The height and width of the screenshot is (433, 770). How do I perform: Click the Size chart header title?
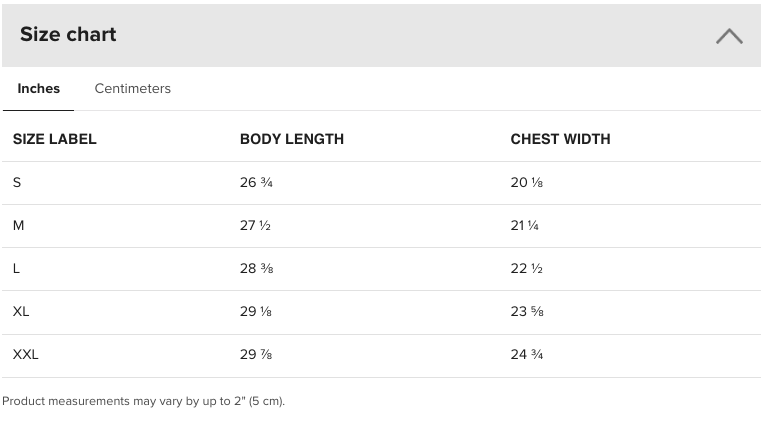click(x=68, y=34)
